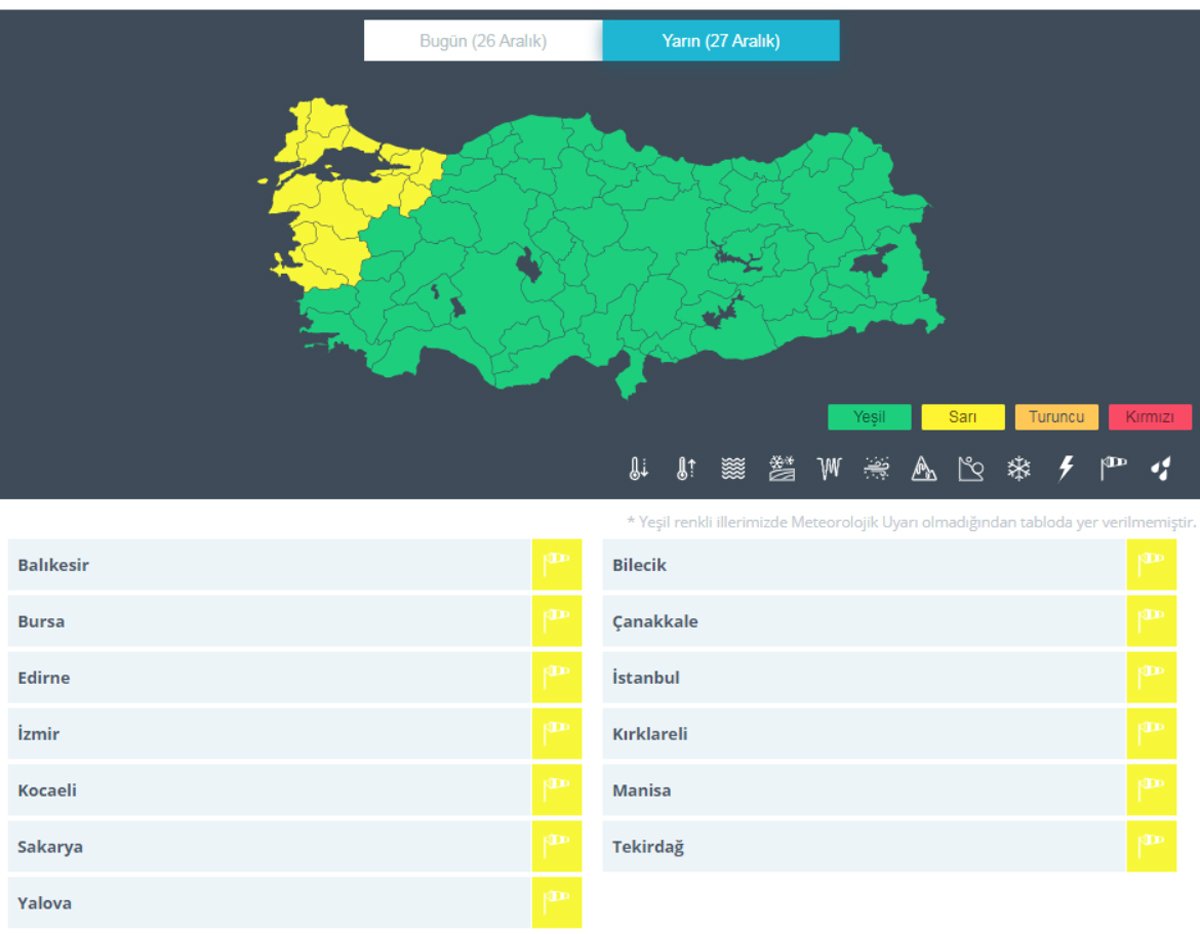Click the lightning bolt thunderstorm icon
Image resolution: width=1200 pixels, height=934 pixels.
pyautogui.click(x=1066, y=468)
